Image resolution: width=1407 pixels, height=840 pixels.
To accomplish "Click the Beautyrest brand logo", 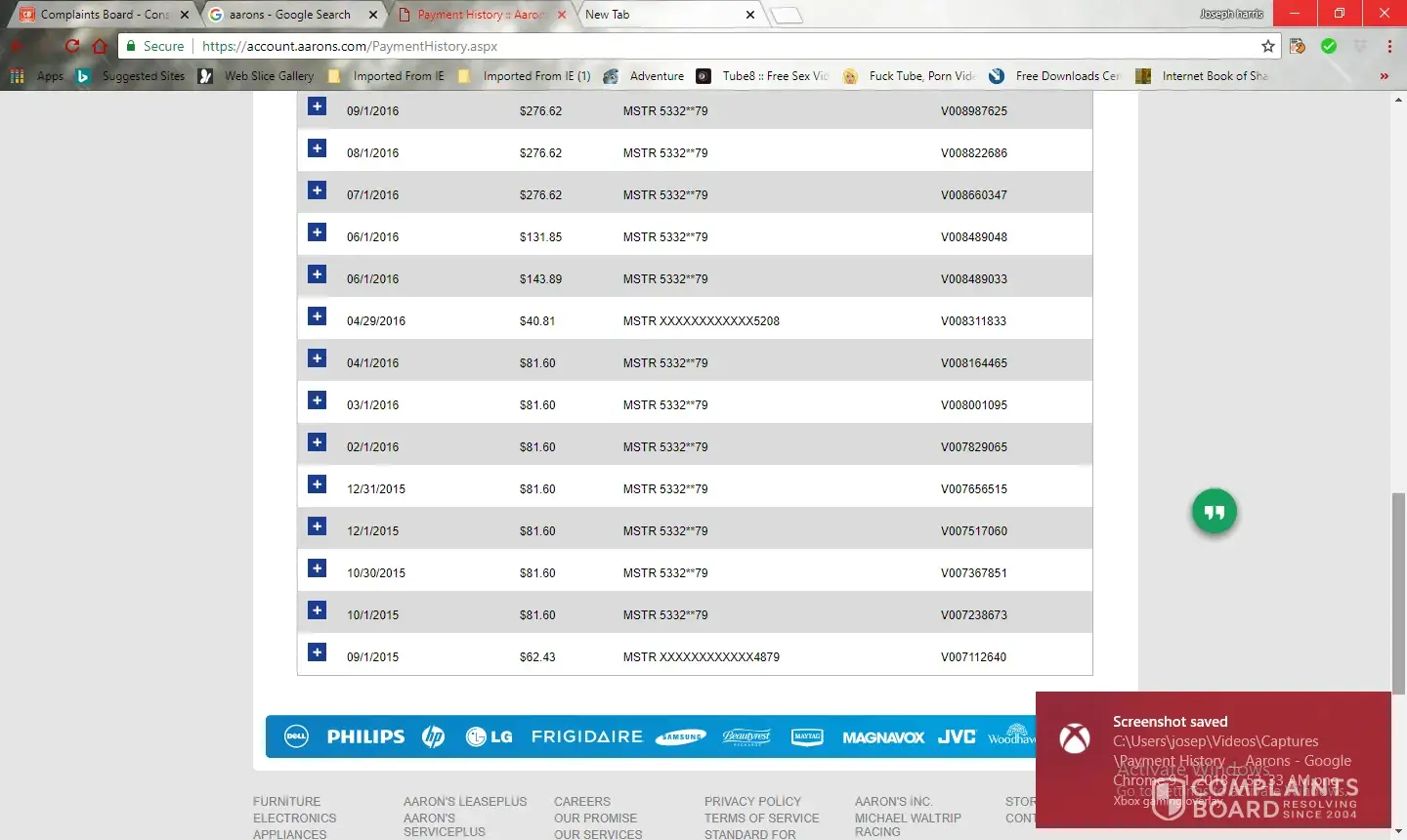I will pyautogui.click(x=746, y=736).
